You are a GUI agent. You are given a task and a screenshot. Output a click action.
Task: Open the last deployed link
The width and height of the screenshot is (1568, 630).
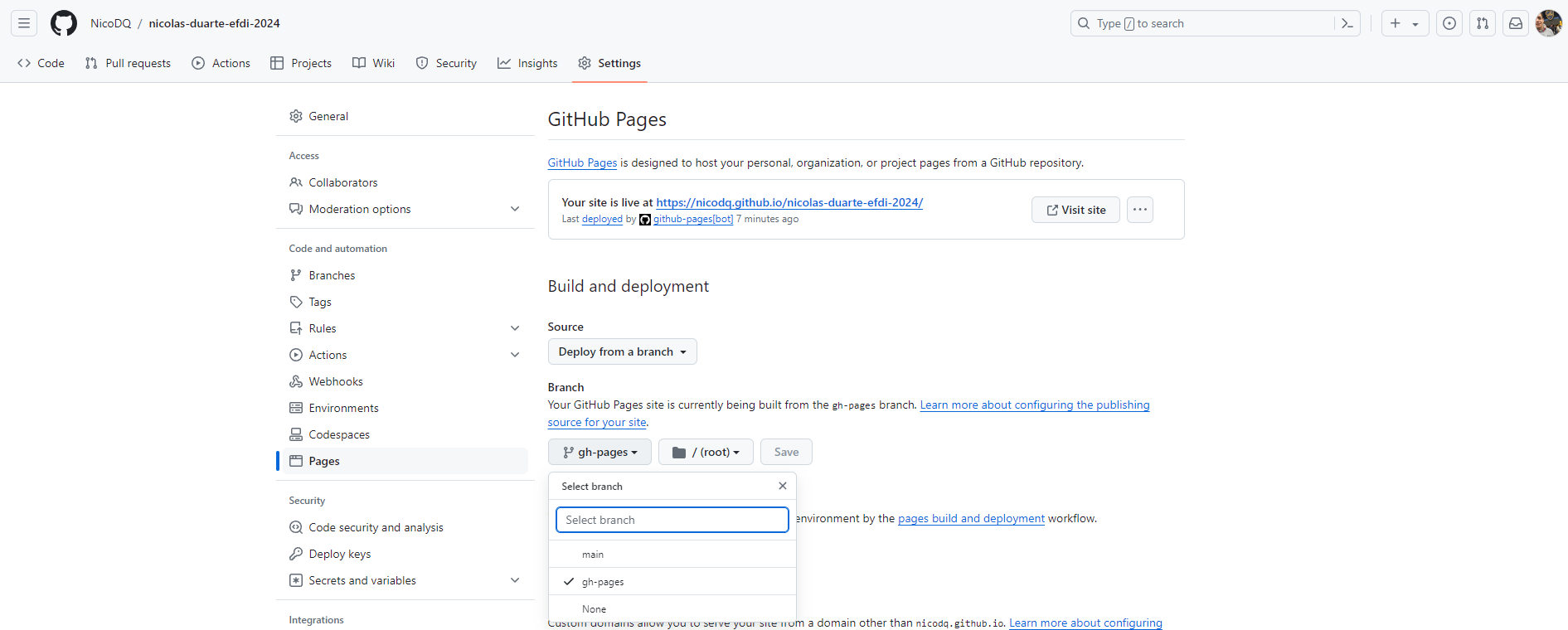[602, 219]
